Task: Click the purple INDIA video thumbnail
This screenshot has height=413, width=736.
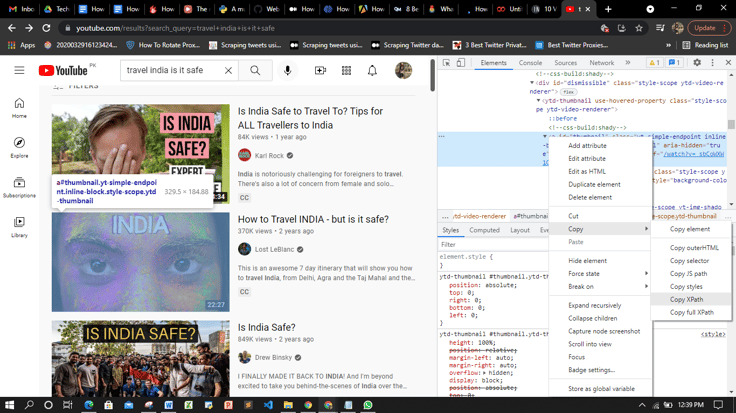Action: (140, 262)
